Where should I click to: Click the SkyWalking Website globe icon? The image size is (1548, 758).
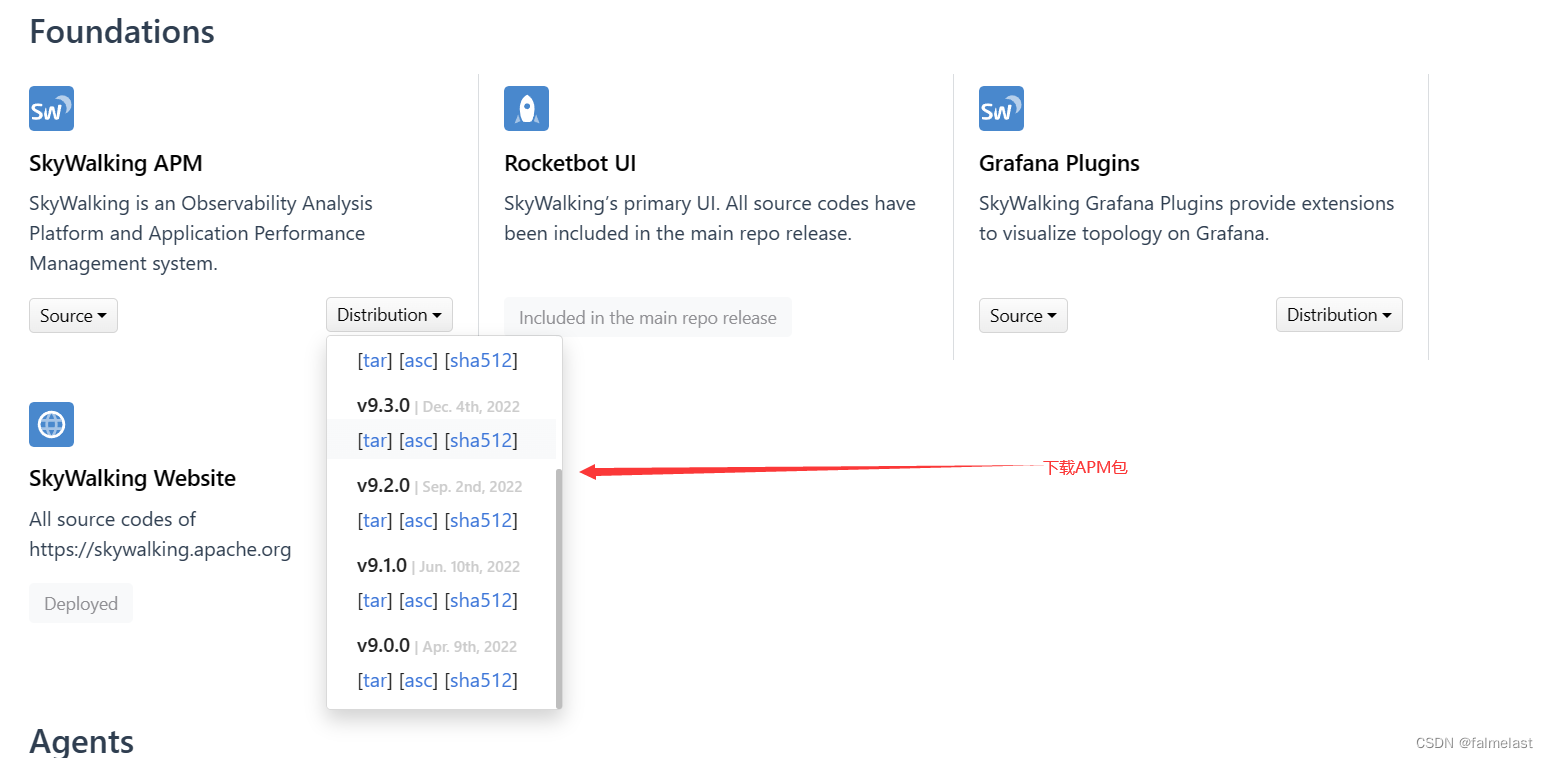(x=51, y=424)
